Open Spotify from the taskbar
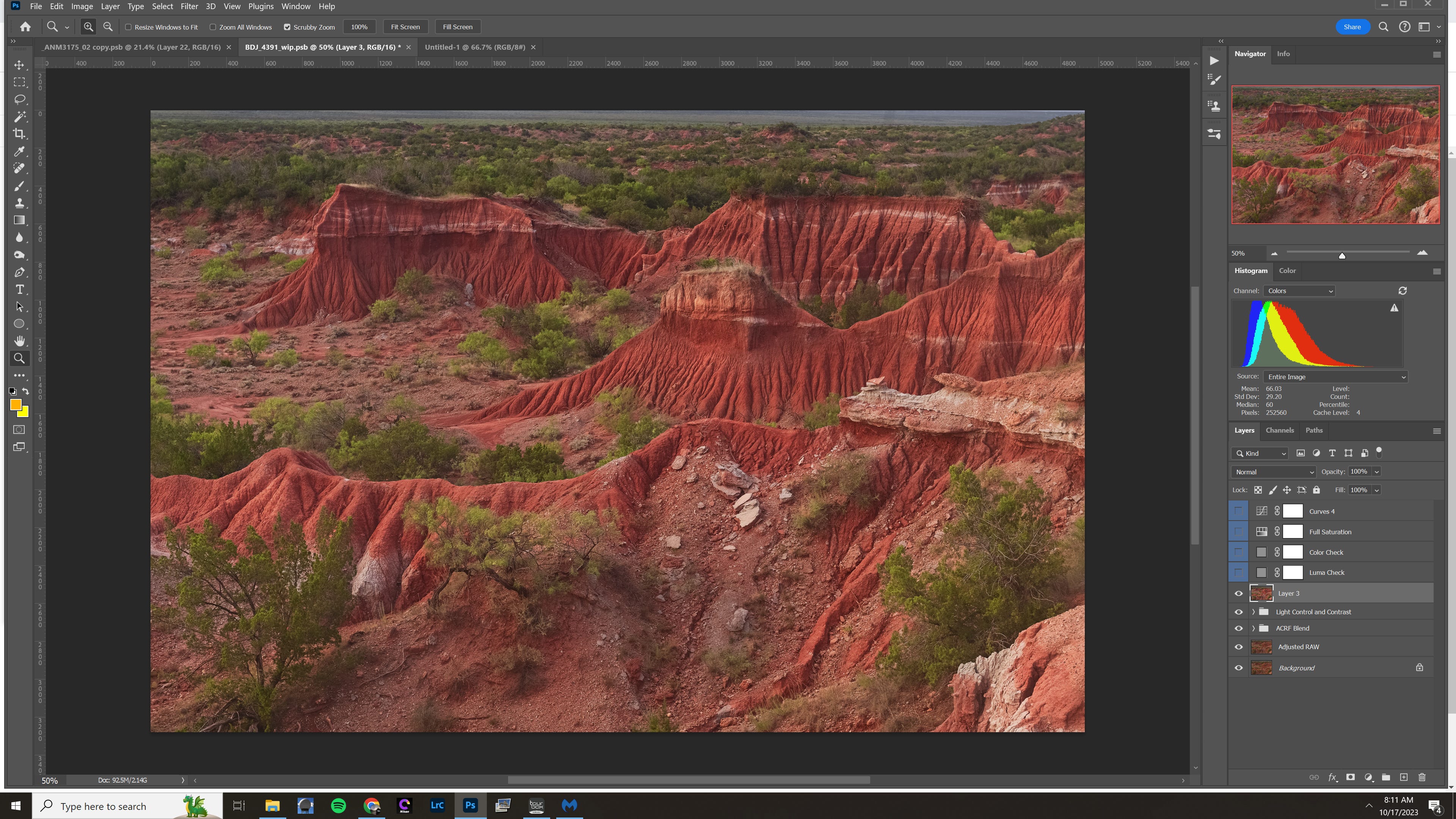 coord(339,805)
